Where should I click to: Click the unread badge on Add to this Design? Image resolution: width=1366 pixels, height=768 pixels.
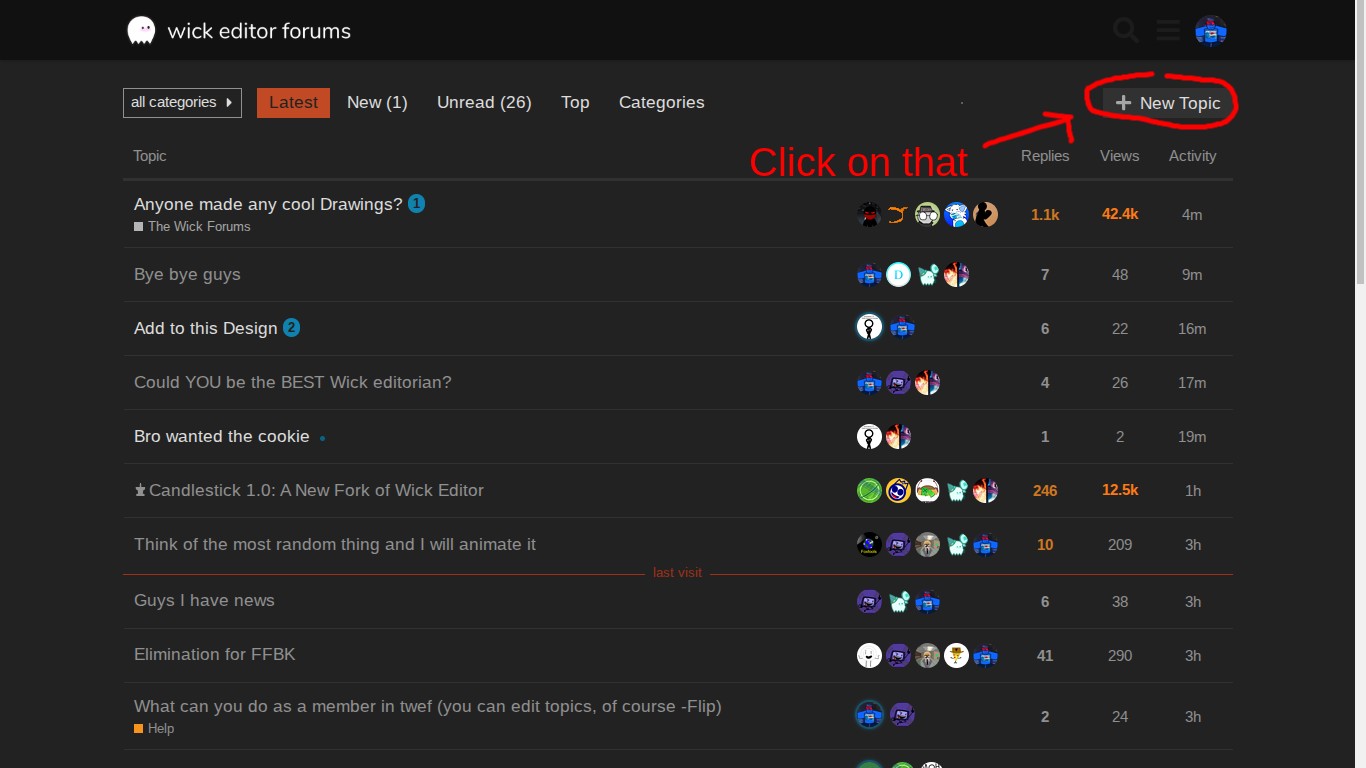(x=291, y=328)
